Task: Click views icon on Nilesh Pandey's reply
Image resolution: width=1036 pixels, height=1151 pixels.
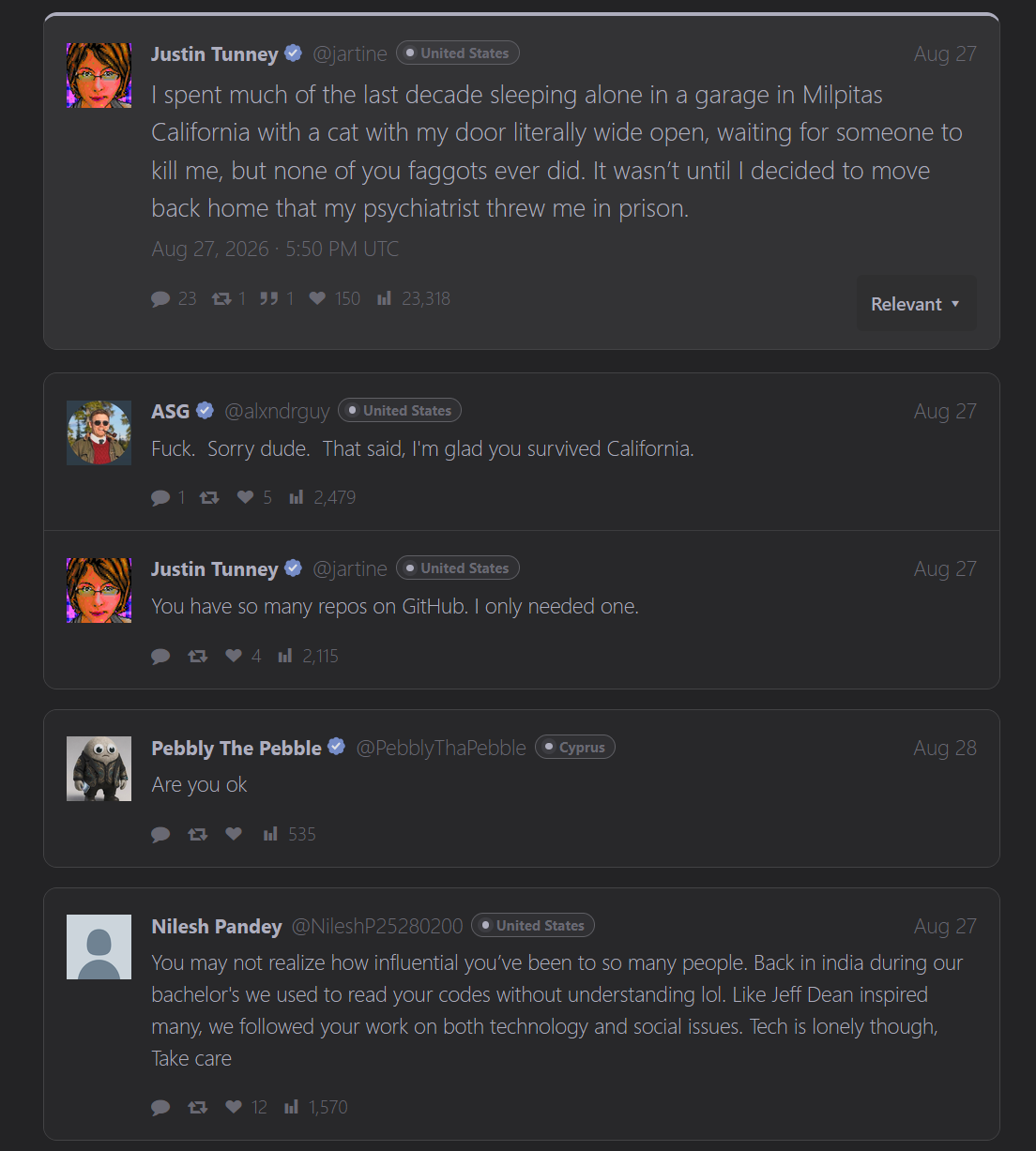Action: (x=292, y=1107)
